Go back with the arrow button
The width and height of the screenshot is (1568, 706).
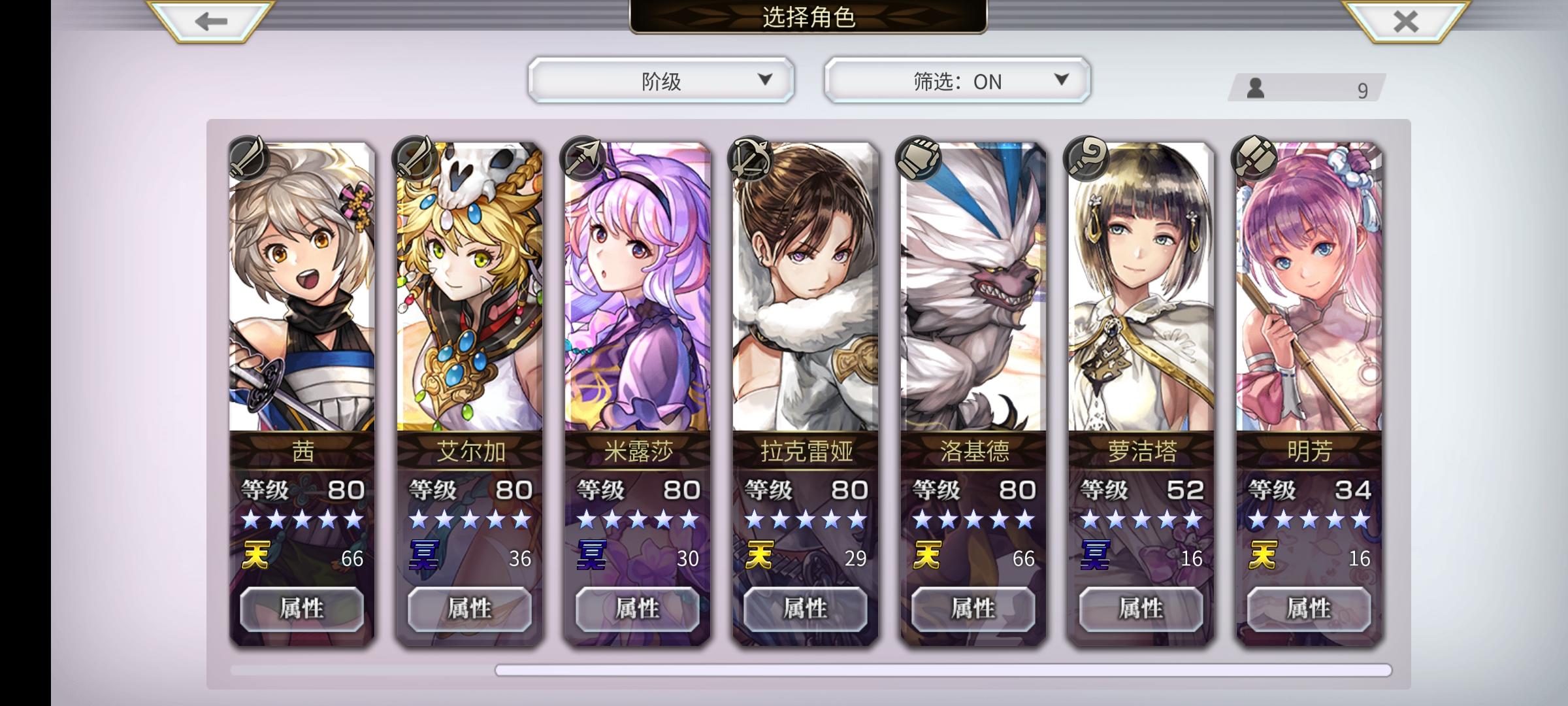click(x=210, y=21)
